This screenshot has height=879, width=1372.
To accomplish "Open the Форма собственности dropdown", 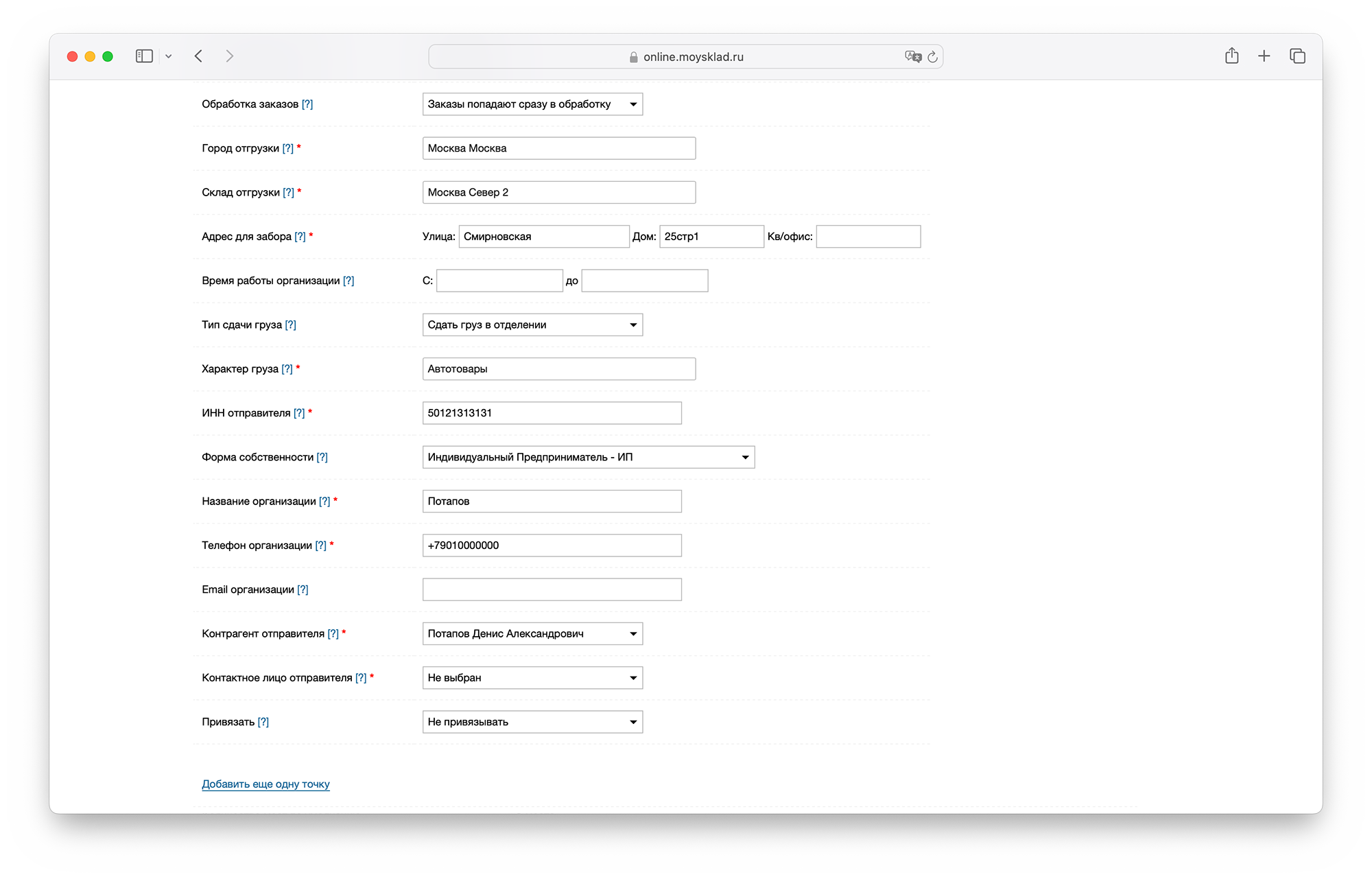I will (x=588, y=457).
